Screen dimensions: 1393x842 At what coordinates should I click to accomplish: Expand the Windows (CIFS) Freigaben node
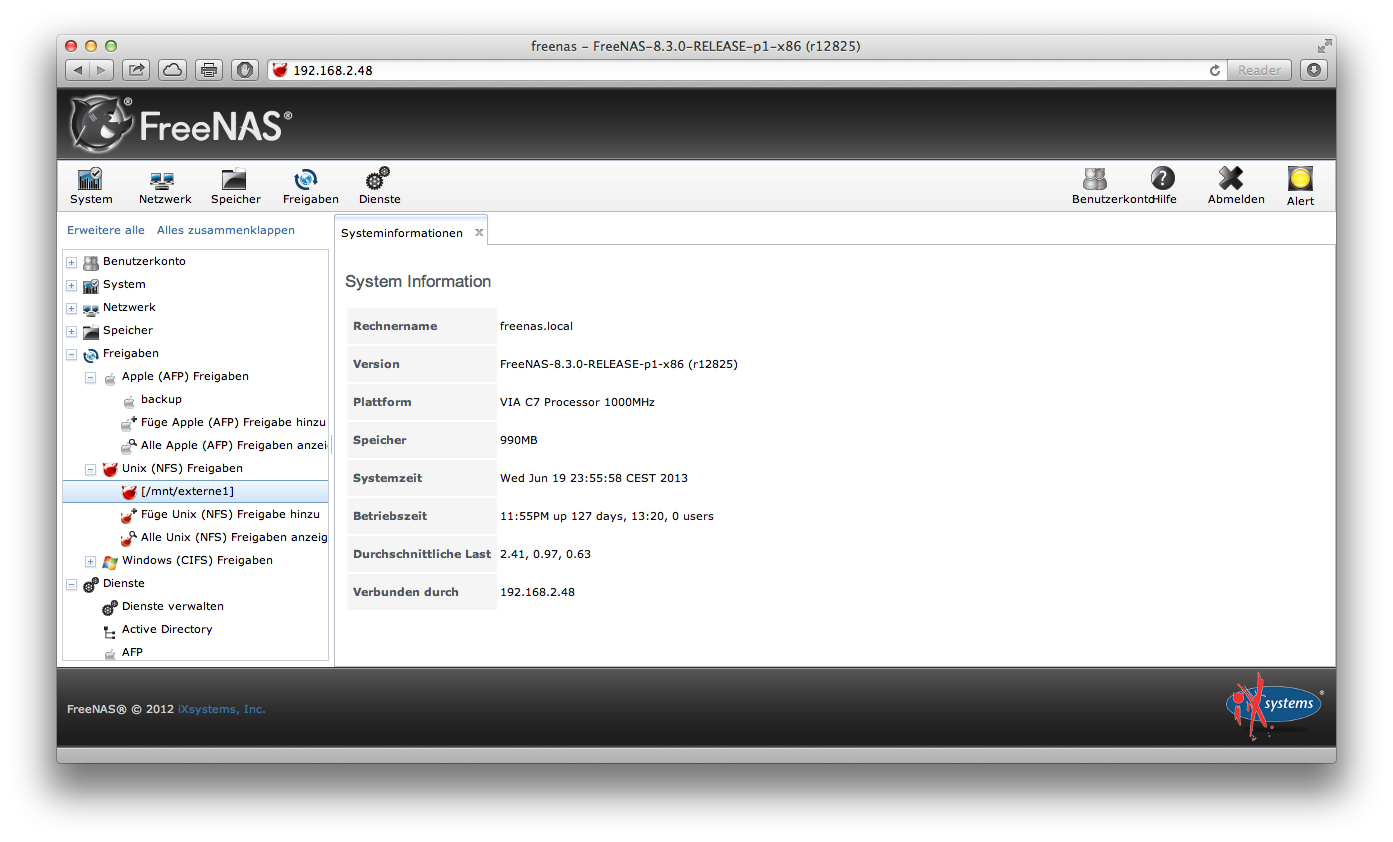[91, 562]
